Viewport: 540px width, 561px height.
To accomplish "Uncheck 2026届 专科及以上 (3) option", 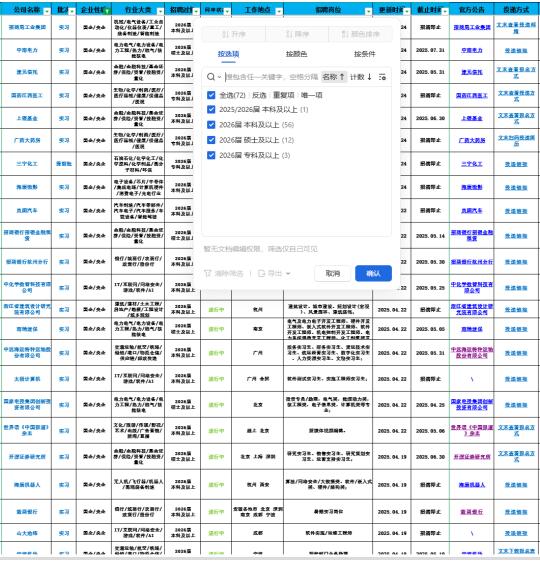I will pyautogui.click(x=211, y=155).
